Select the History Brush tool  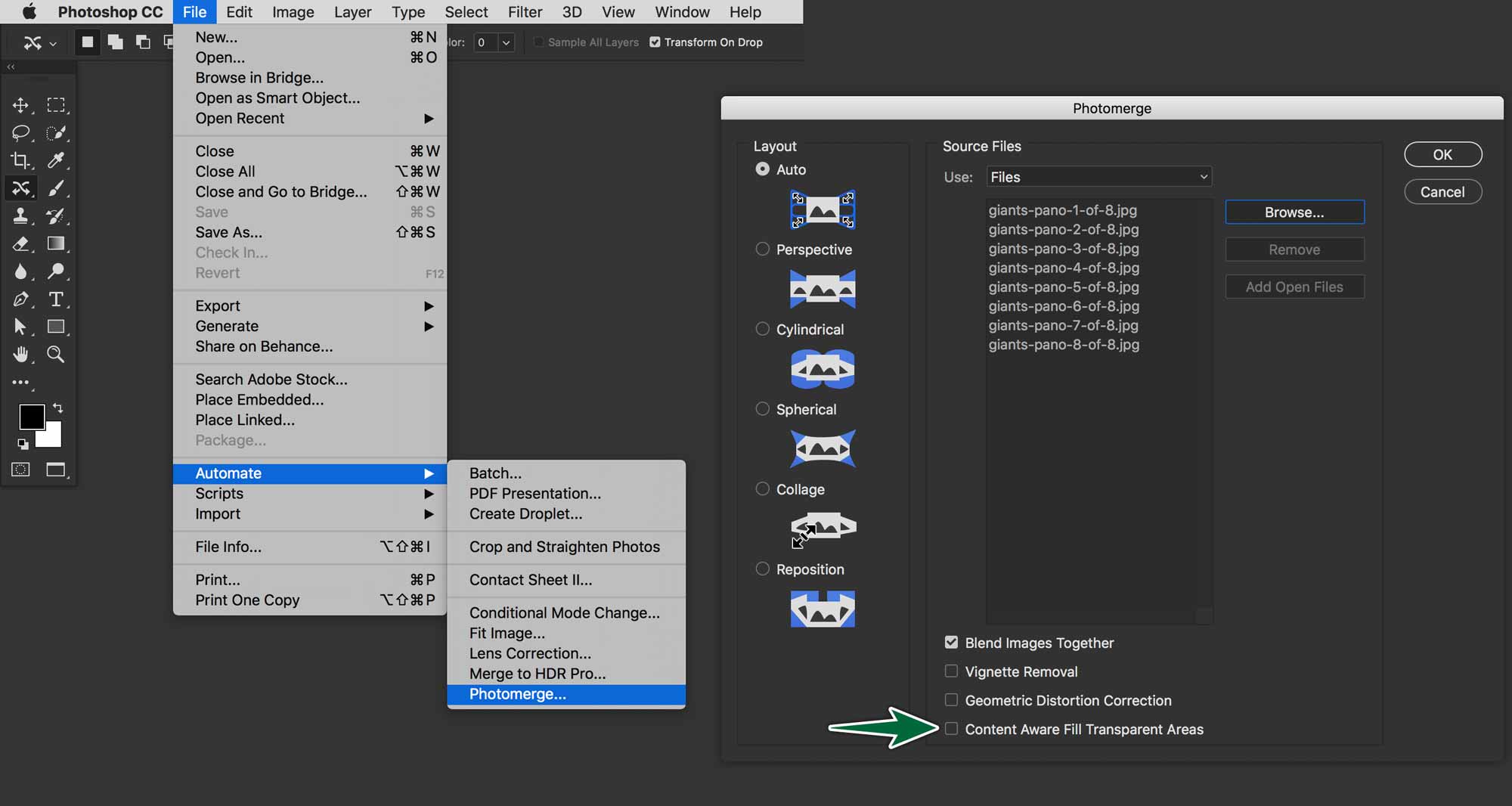click(x=56, y=216)
